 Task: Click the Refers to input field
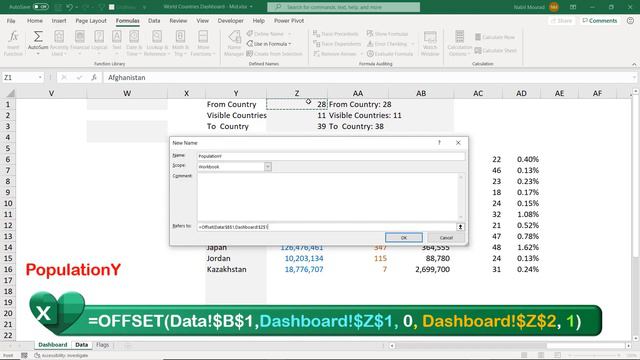click(326, 227)
